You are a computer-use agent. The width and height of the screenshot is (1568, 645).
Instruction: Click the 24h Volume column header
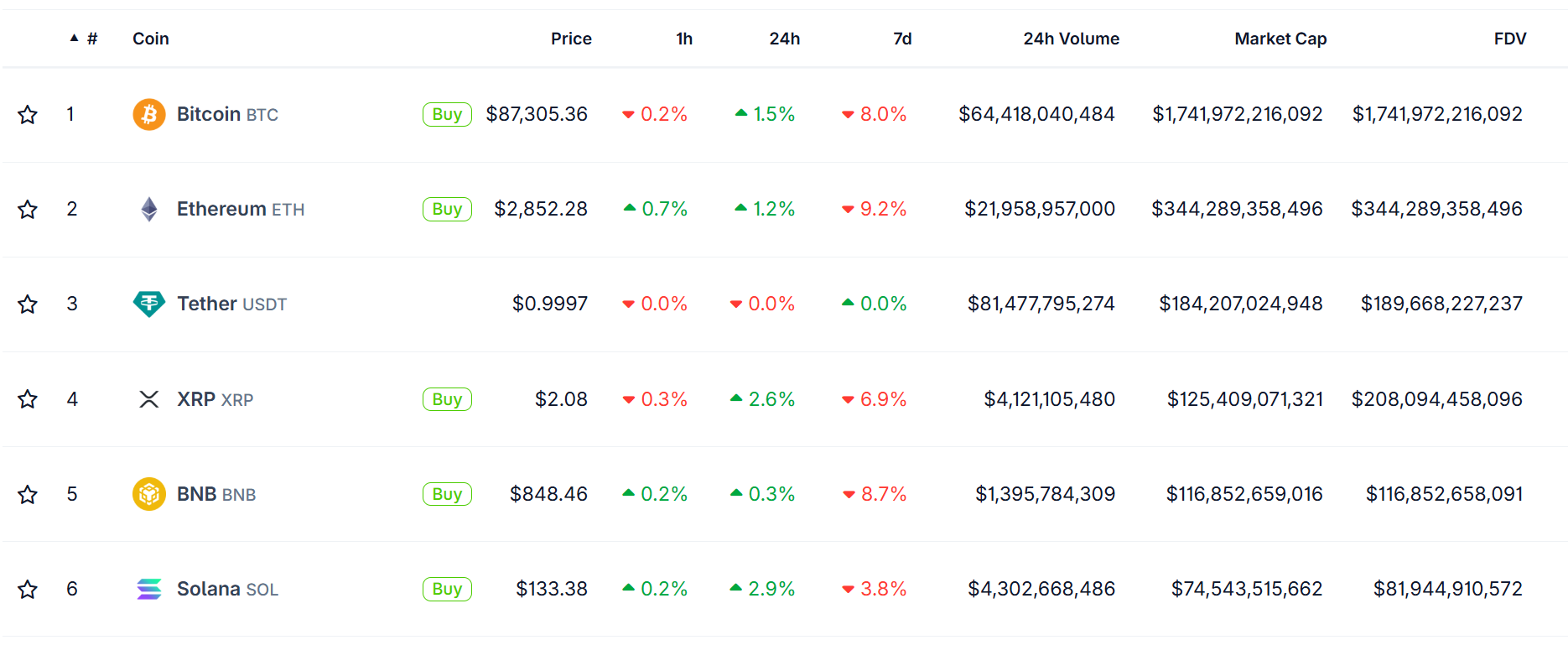tap(1071, 38)
